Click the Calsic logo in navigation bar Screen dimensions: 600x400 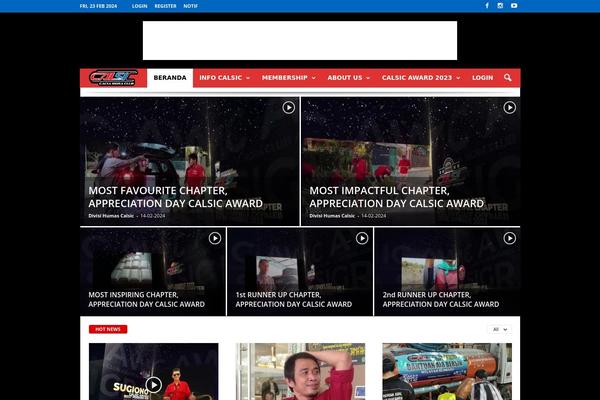tap(113, 78)
